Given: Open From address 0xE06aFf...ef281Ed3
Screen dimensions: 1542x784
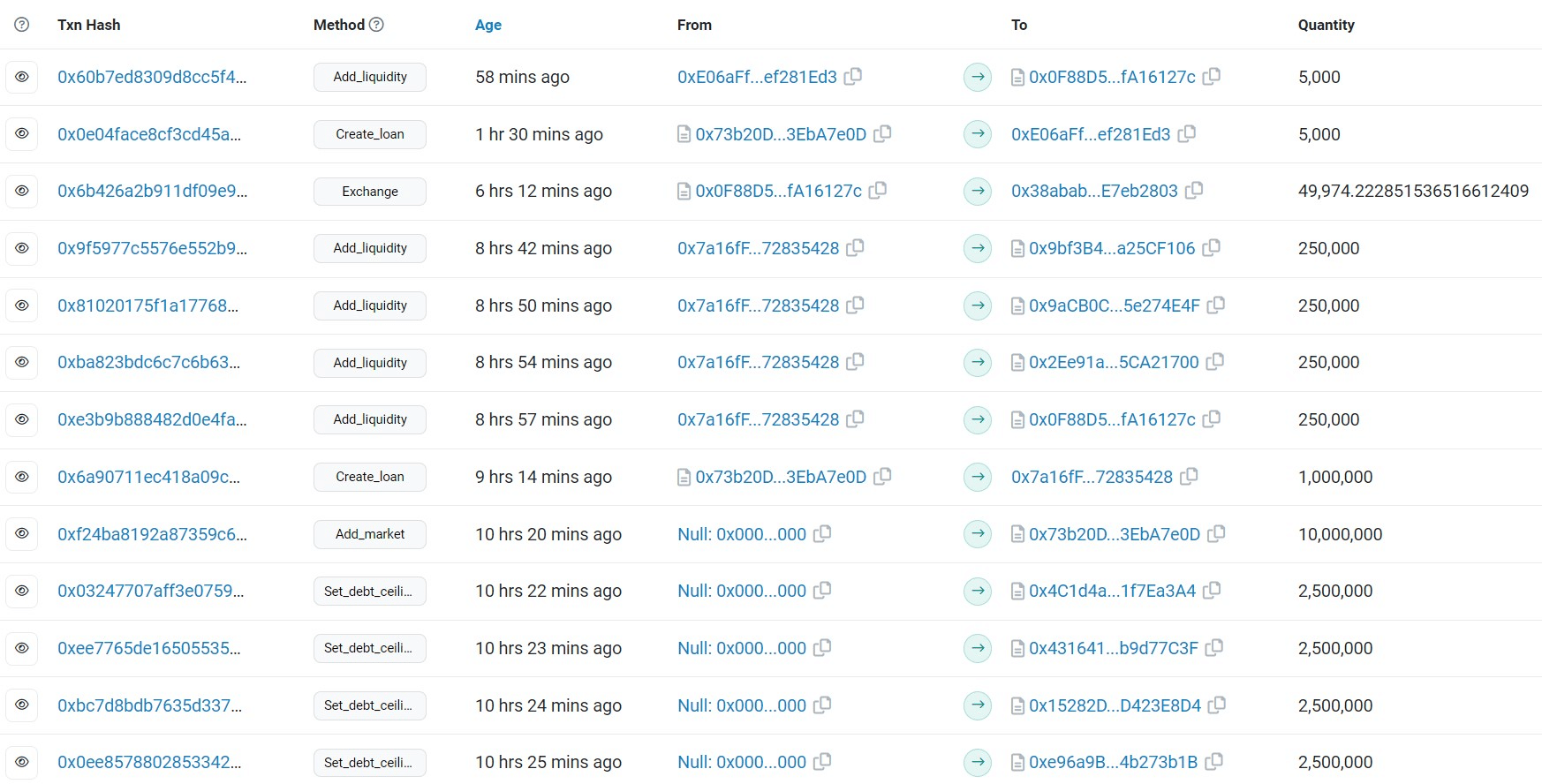Looking at the screenshot, I should 757,77.
